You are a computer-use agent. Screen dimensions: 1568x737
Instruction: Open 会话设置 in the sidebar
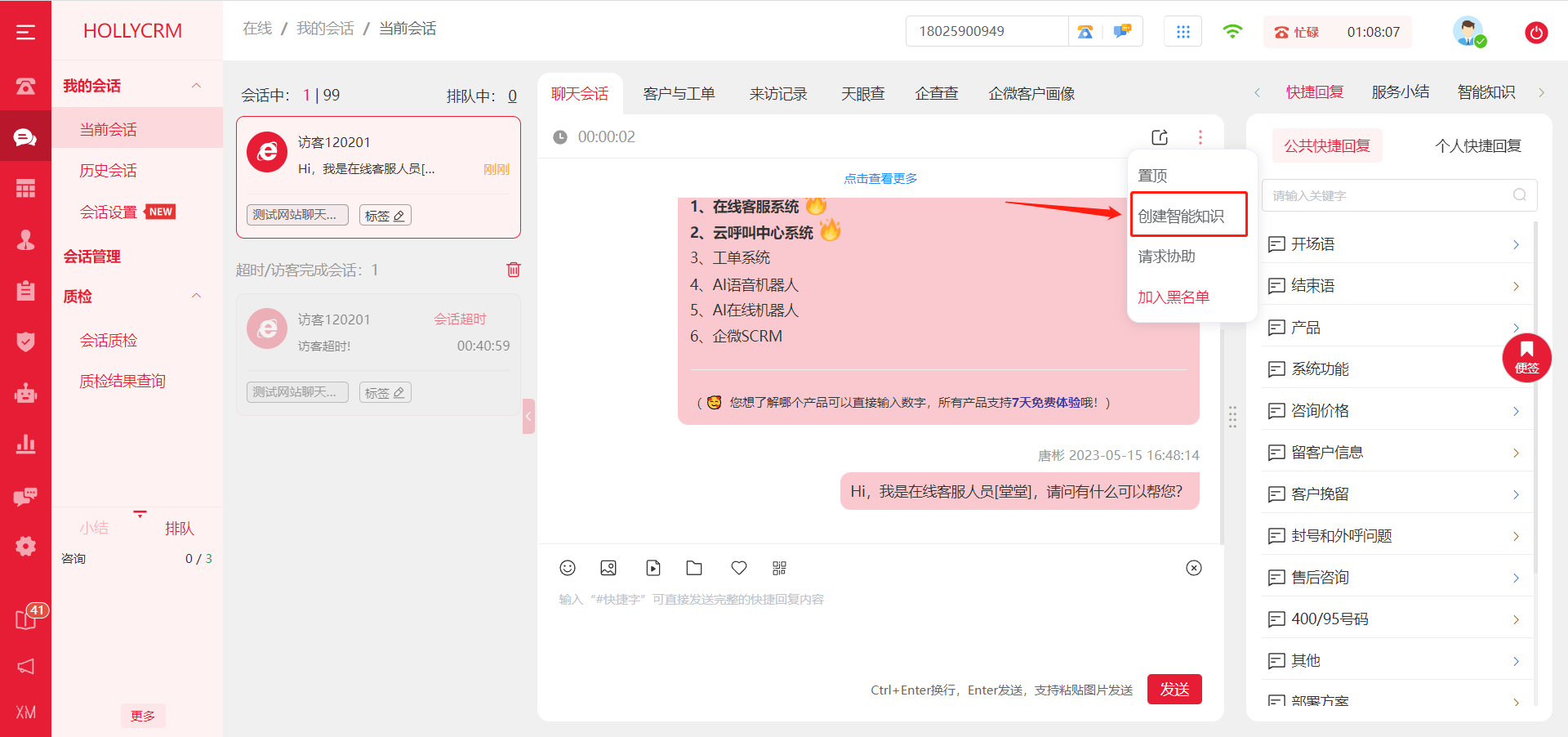point(109,212)
